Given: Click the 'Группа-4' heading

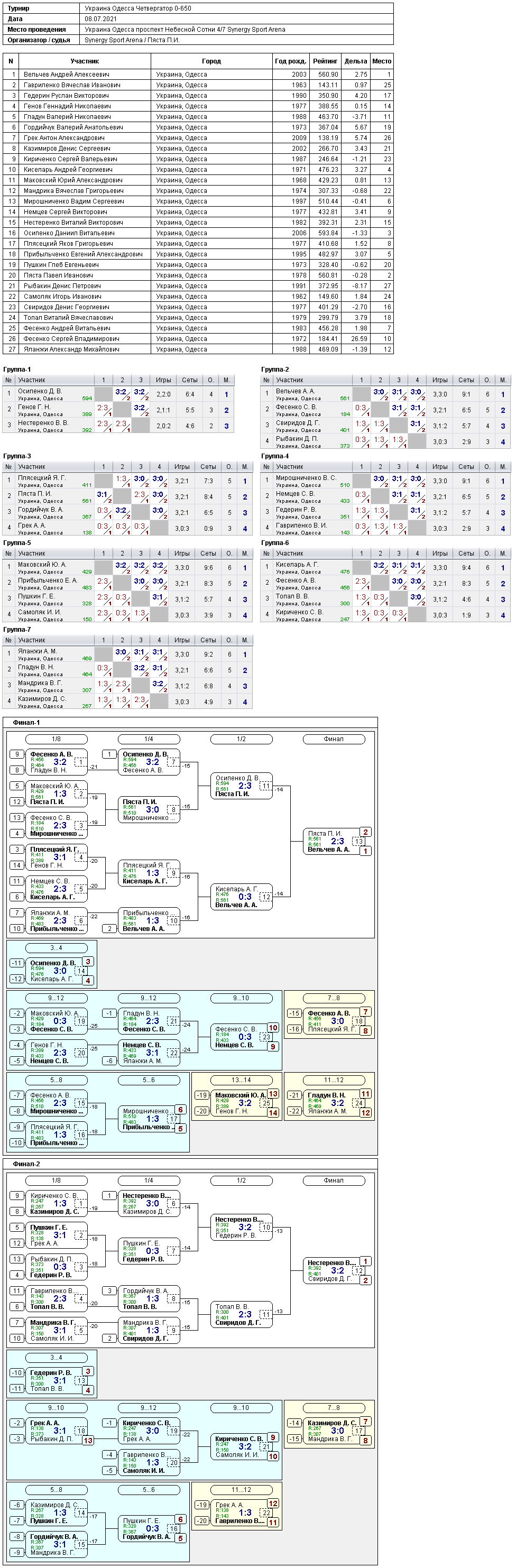Looking at the screenshot, I should (275, 456).
